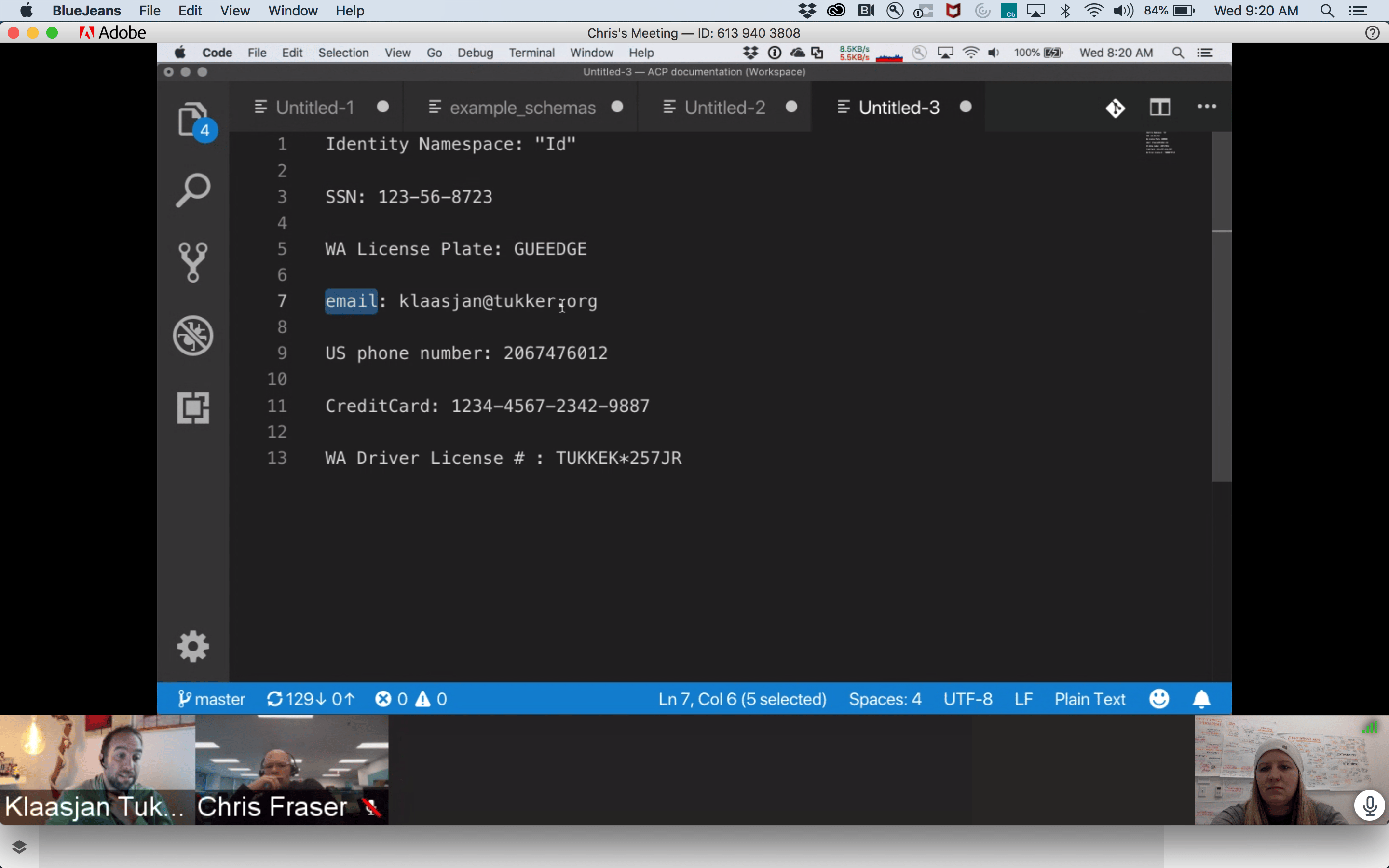Click the master branch in status bar
This screenshot has height=868, width=1389.
pos(212,699)
